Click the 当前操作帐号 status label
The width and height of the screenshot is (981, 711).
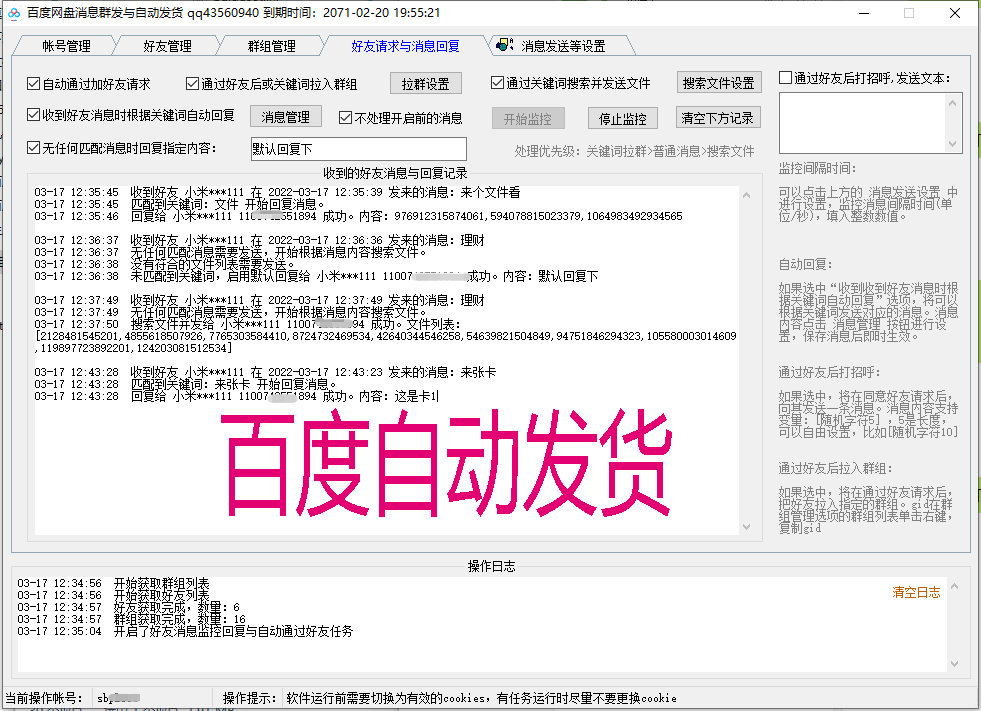(x=44, y=698)
